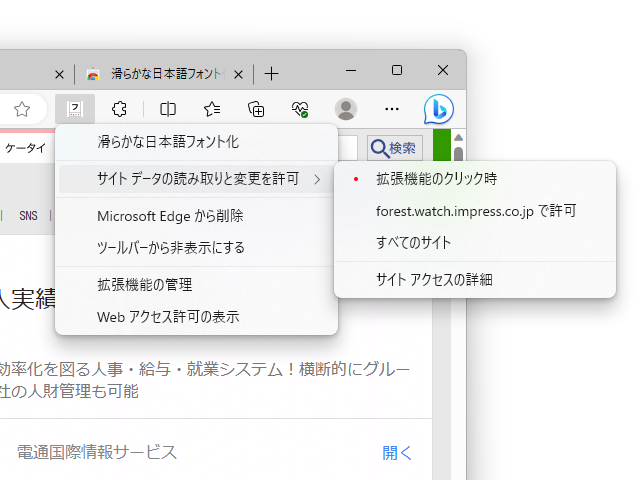Click the 検索 search button
Viewport: 640px width, 480px height.
(x=394, y=148)
